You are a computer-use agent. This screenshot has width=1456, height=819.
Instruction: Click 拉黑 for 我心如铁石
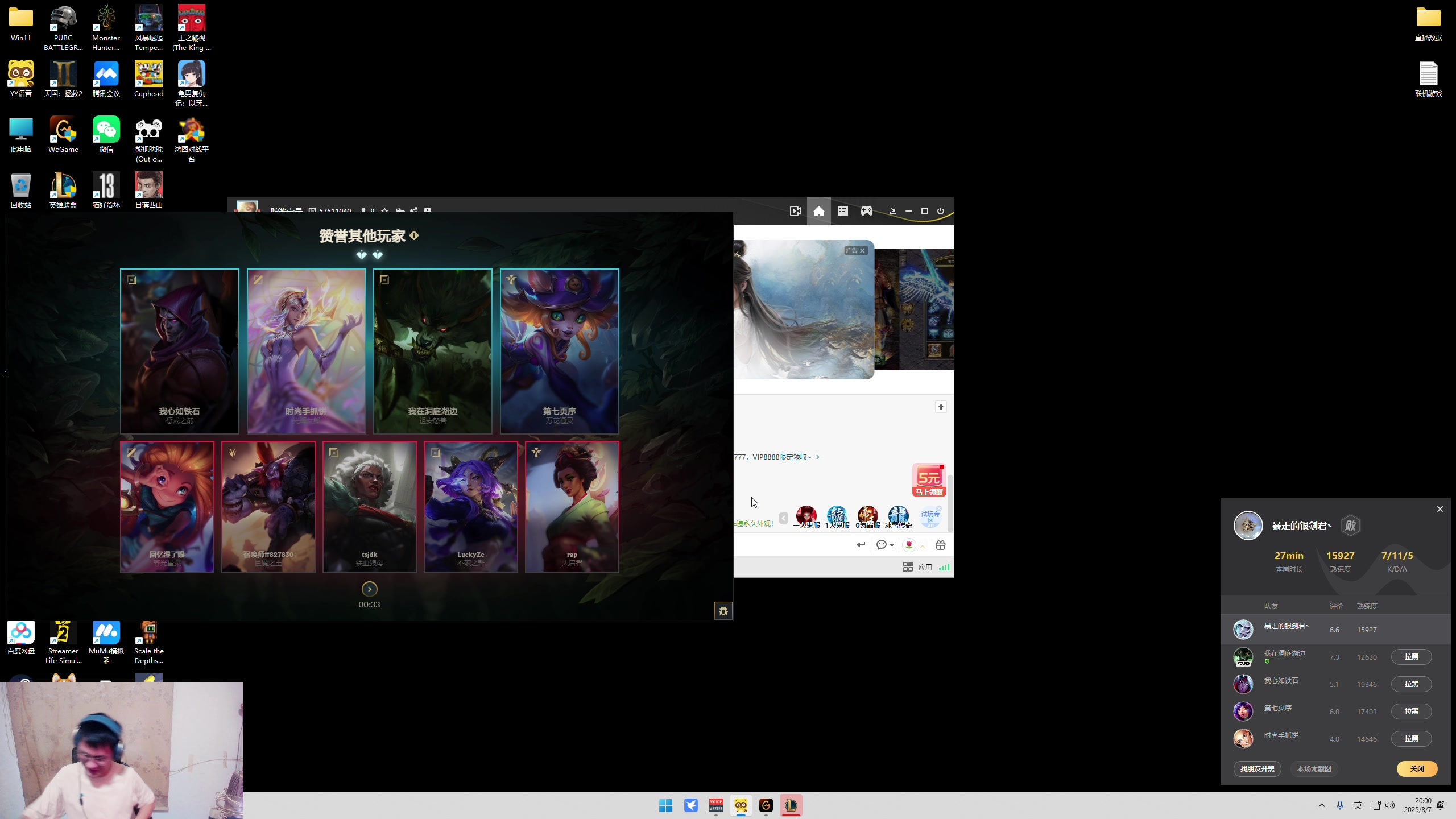tap(1412, 684)
